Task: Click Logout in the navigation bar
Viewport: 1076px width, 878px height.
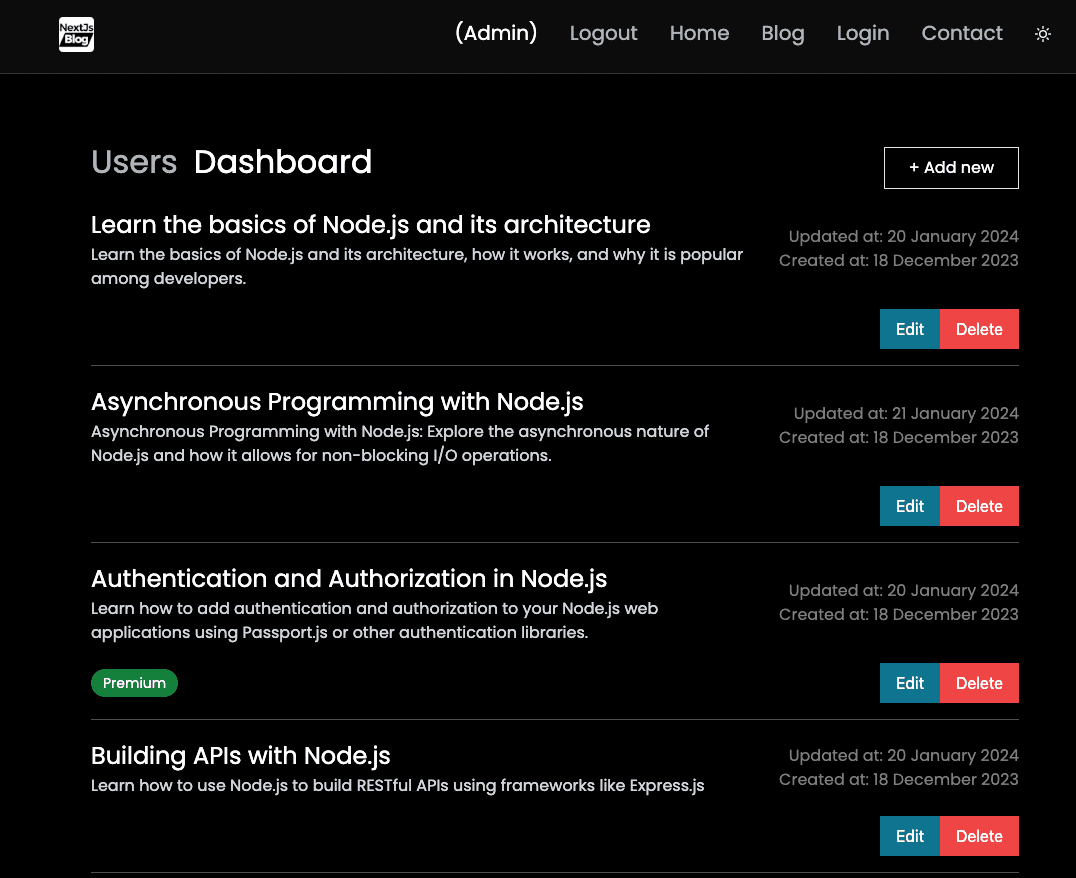Action: (x=603, y=33)
